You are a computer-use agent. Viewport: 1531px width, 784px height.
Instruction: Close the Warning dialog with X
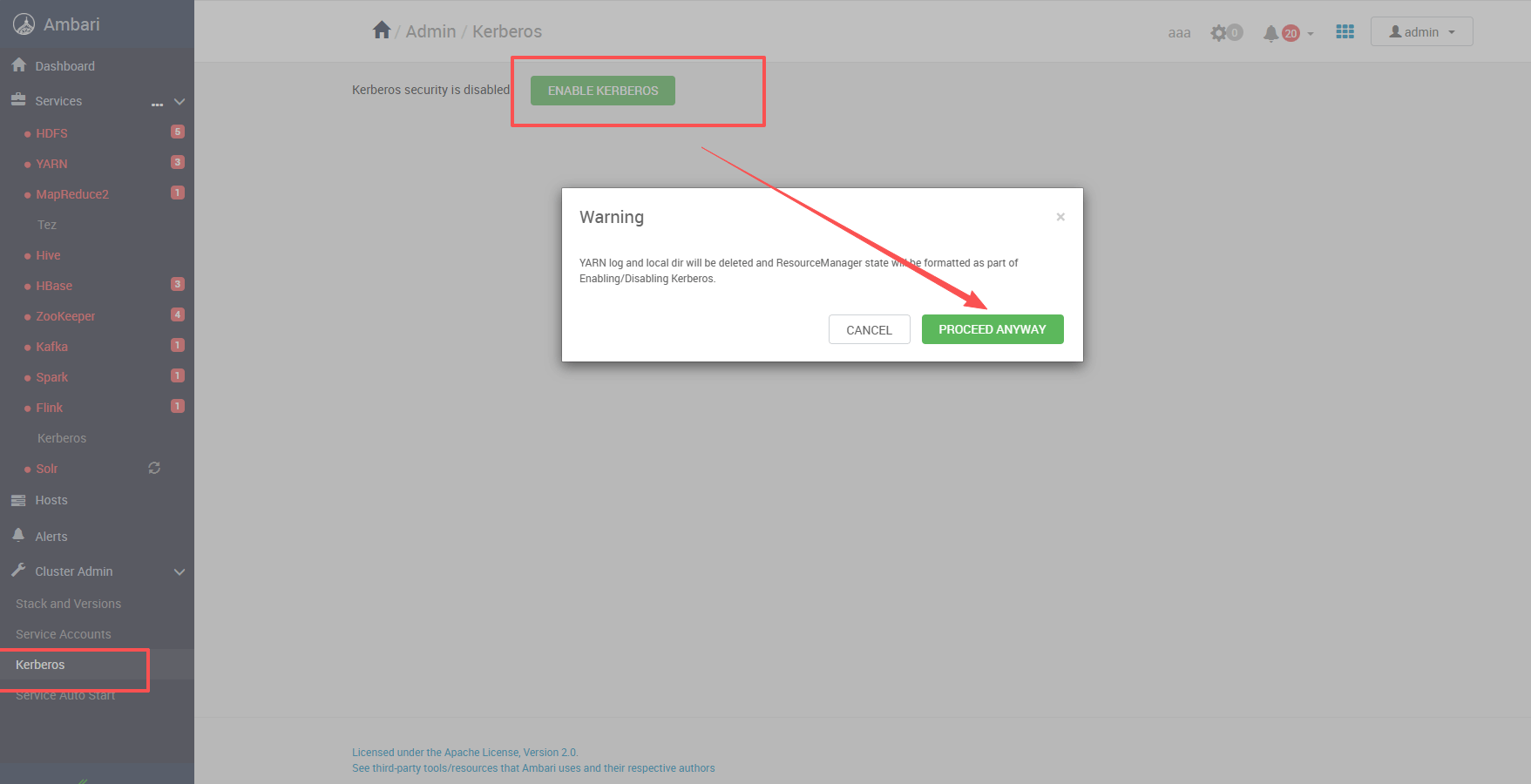(x=1060, y=217)
